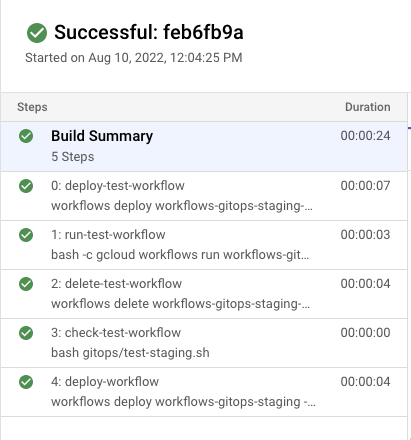Click the Steps column header

click(x=32, y=107)
